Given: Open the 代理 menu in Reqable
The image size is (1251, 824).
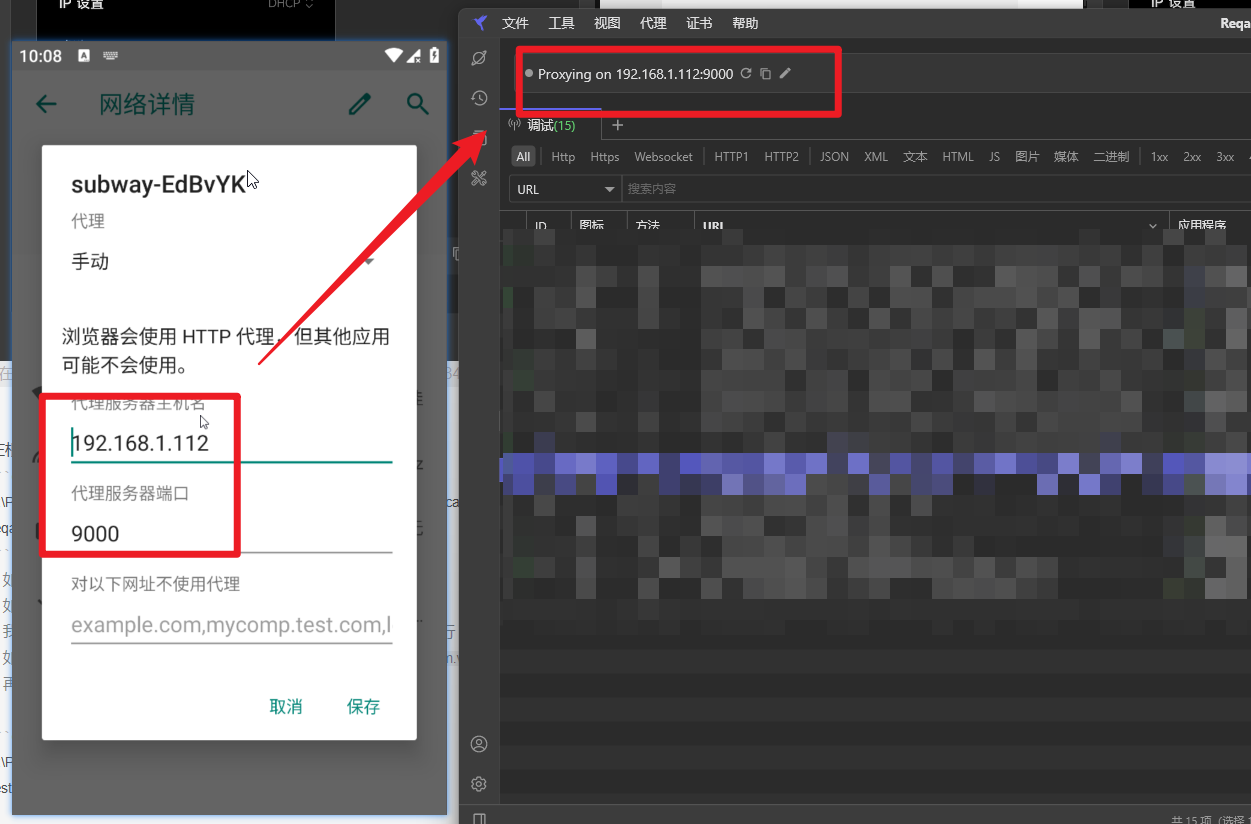Looking at the screenshot, I should pyautogui.click(x=653, y=23).
